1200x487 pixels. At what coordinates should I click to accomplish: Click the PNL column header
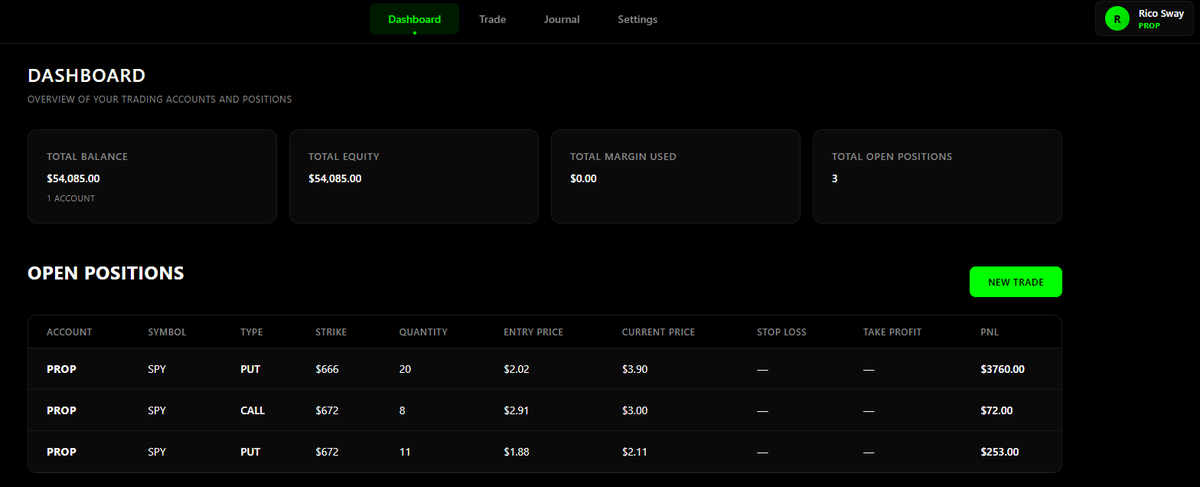tap(989, 331)
